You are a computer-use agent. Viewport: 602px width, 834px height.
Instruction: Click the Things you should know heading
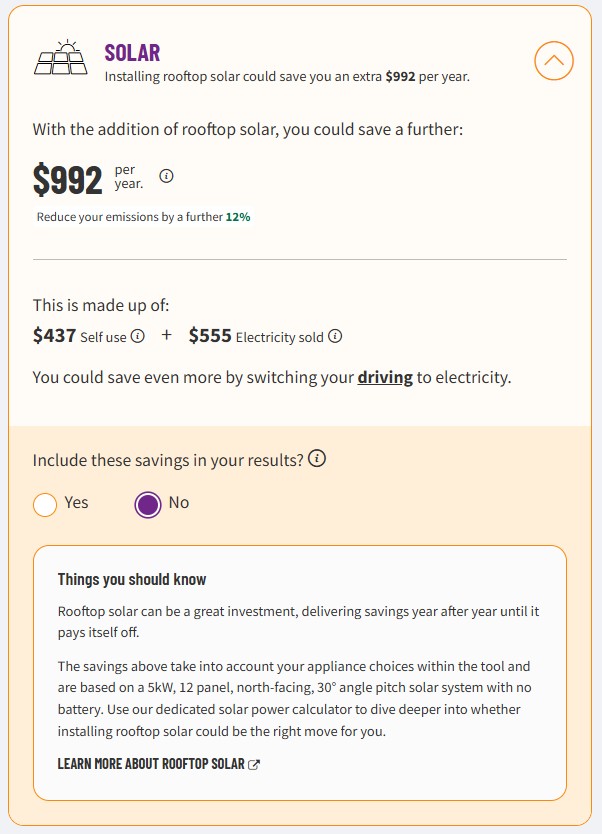132,579
